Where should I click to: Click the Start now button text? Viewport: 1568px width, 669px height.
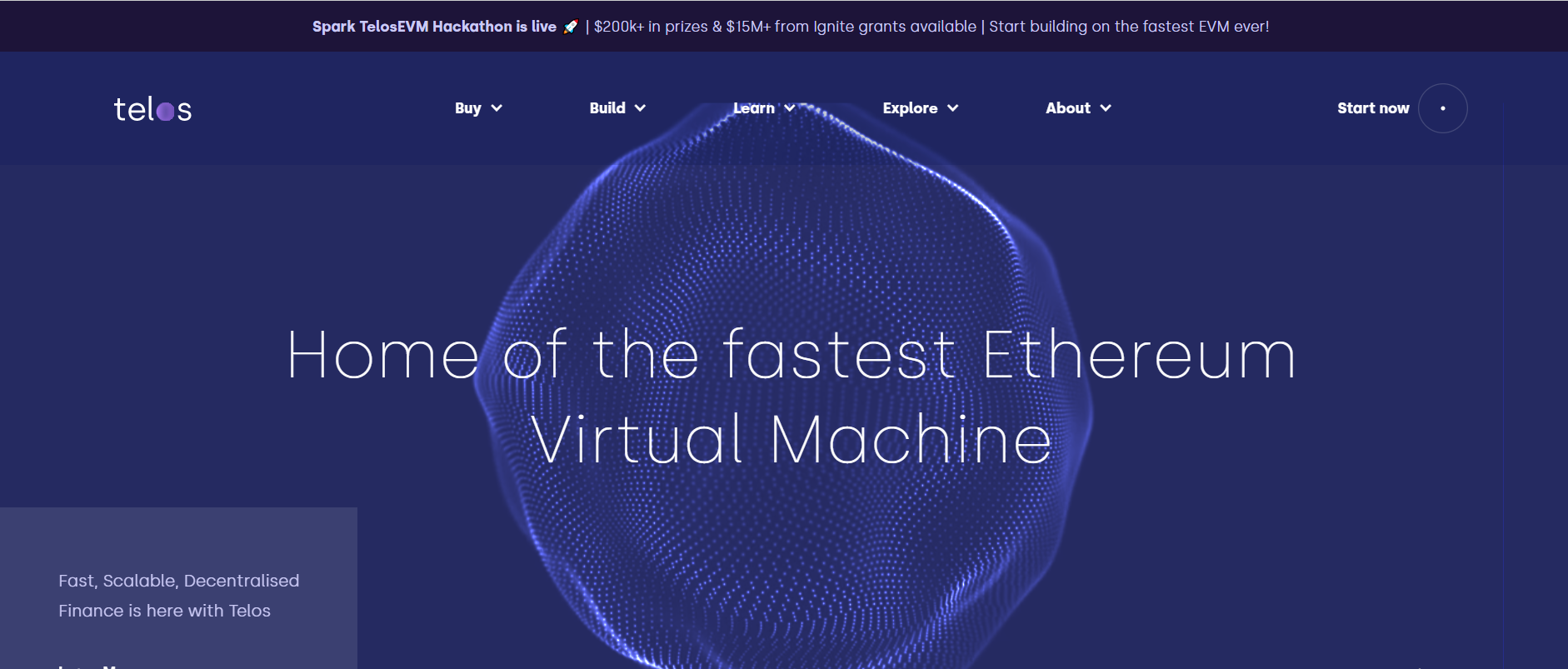tap(1373, 108)
